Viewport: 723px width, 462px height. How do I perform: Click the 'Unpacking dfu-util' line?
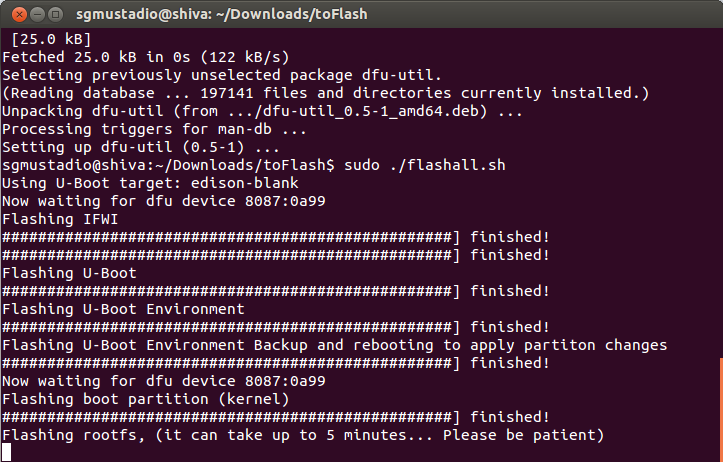[262, 111]
